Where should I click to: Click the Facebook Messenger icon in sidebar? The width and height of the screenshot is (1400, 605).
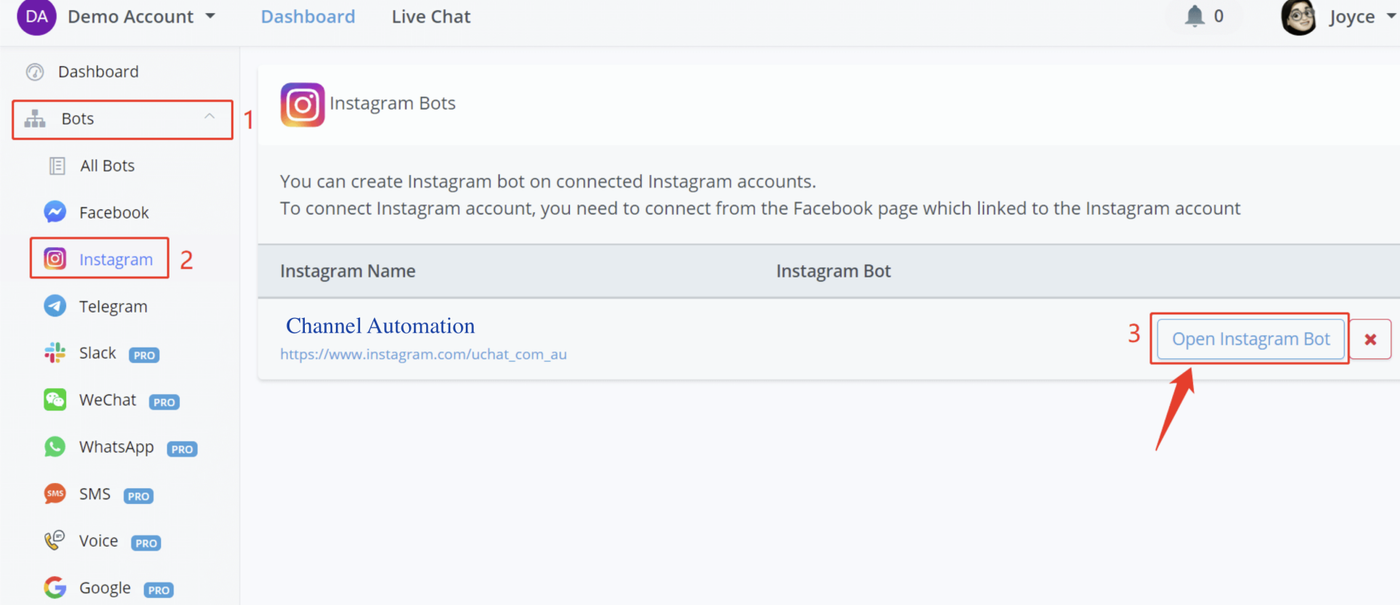(55, 212)
